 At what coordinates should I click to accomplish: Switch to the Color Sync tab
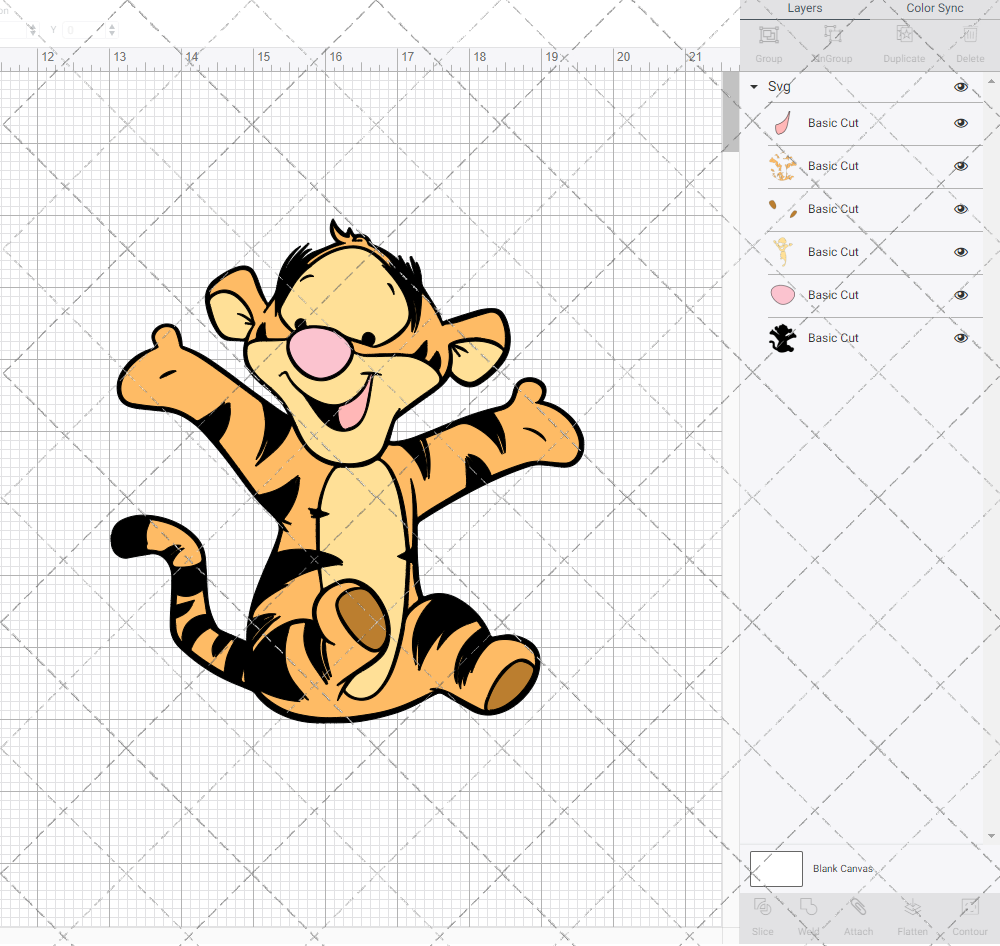click(934, 9)
